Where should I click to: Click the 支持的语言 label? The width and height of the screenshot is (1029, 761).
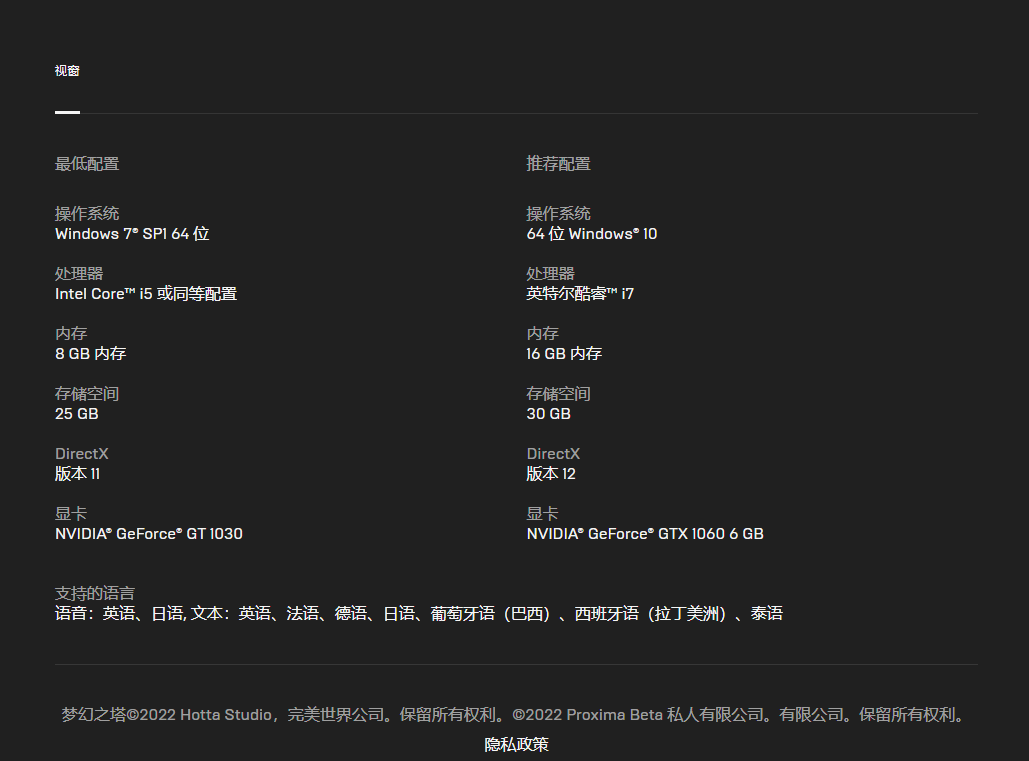click(x=95, y=593)
